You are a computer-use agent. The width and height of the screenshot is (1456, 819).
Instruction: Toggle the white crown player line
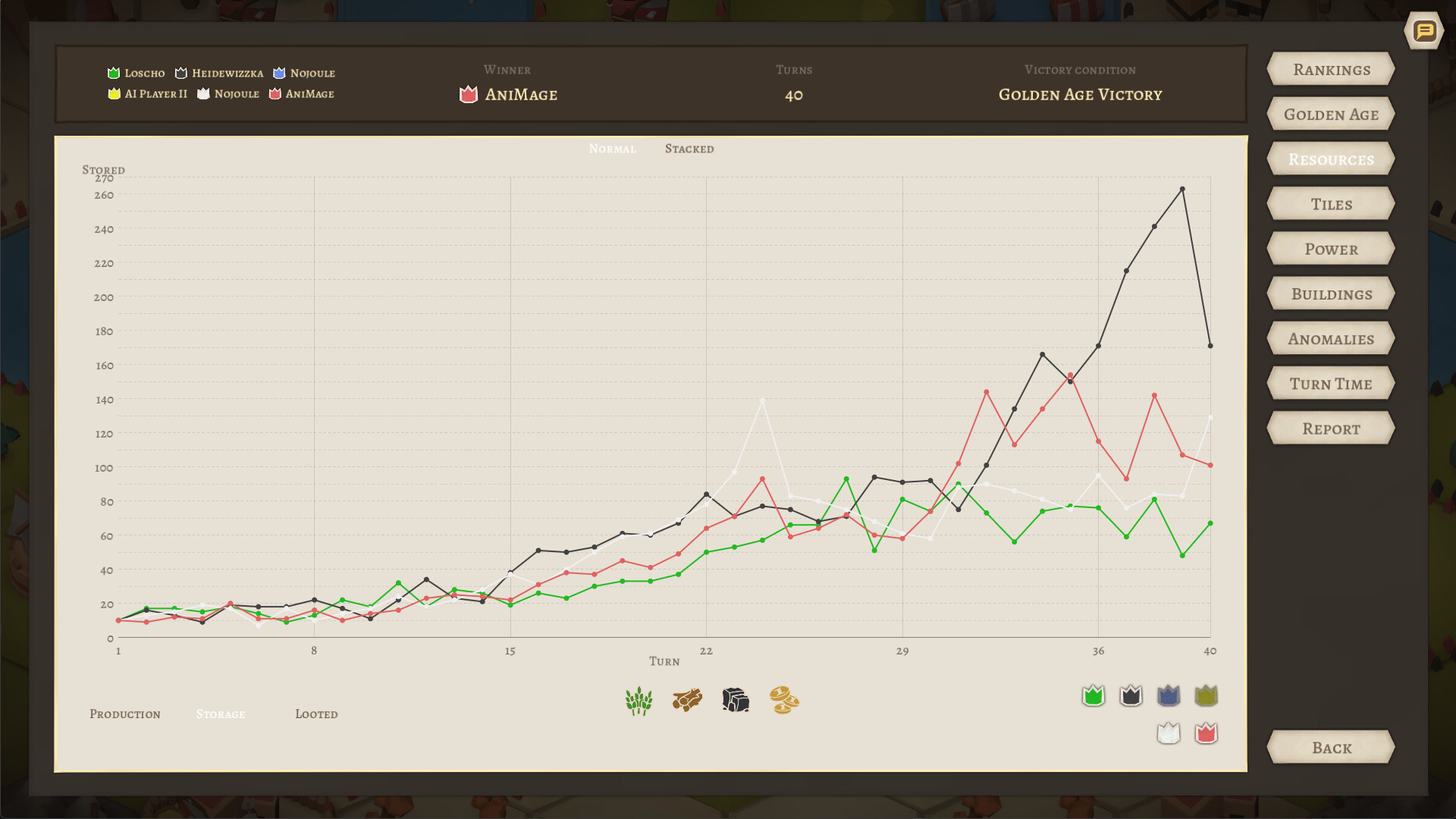pyautogui.click(x=1169, y=733)
